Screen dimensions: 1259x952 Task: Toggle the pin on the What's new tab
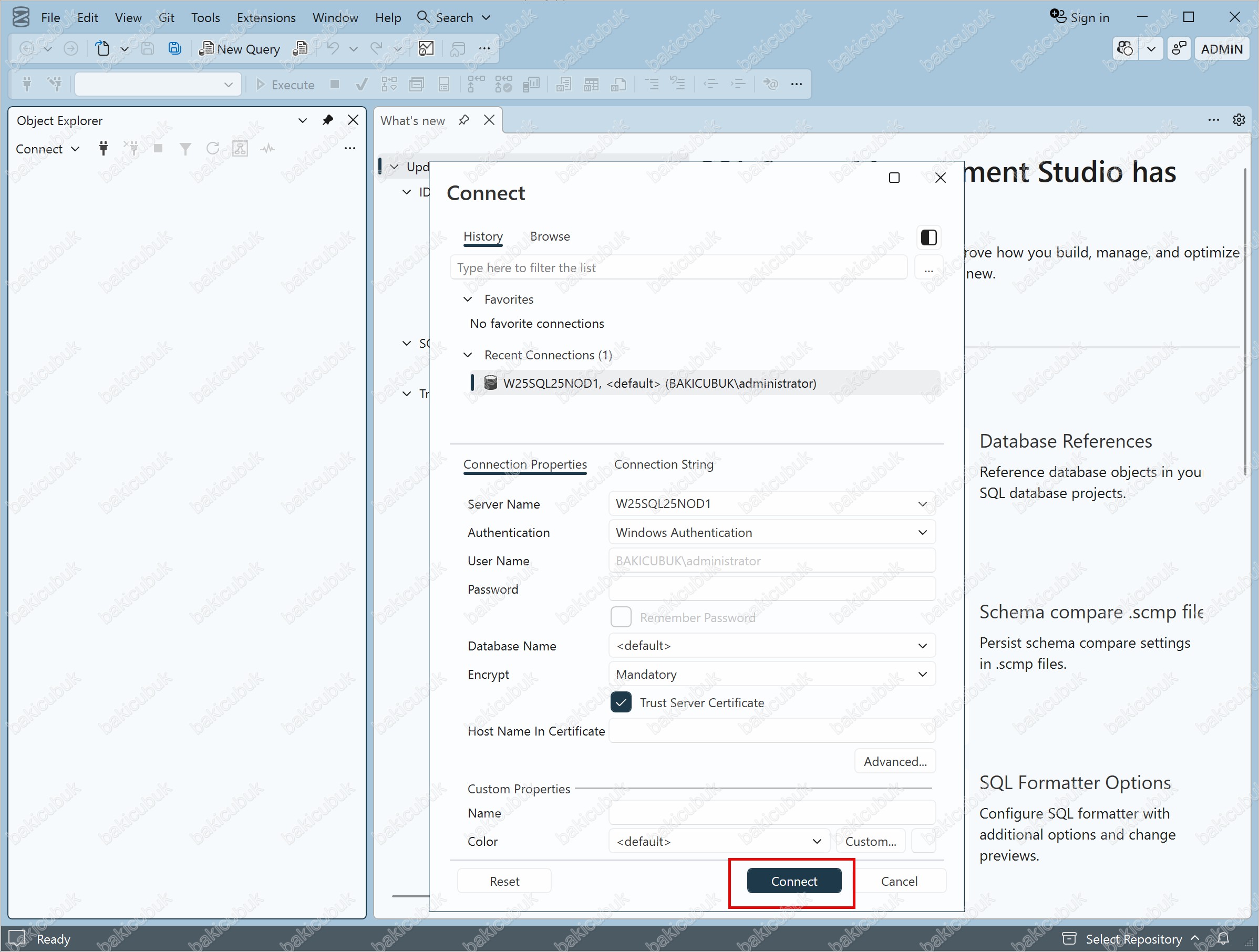click(464, 120)
